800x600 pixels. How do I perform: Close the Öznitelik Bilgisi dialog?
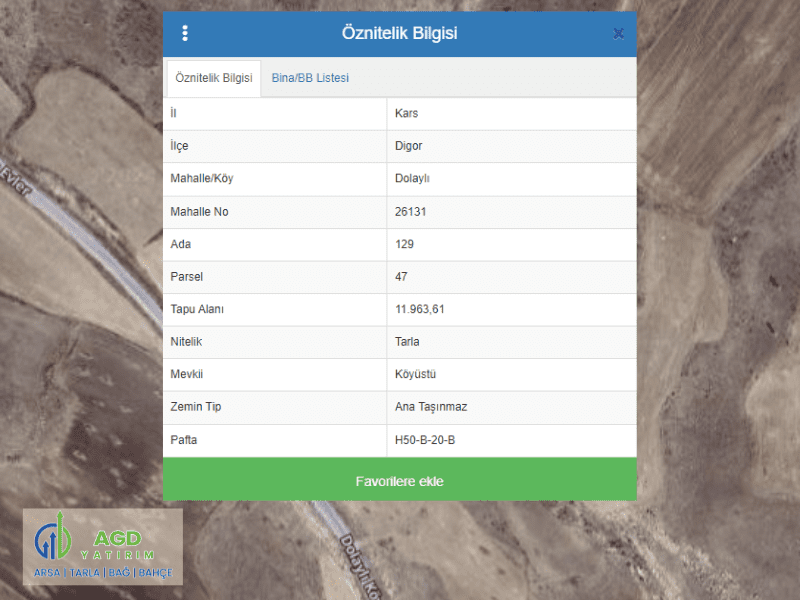tap(618, 34)
